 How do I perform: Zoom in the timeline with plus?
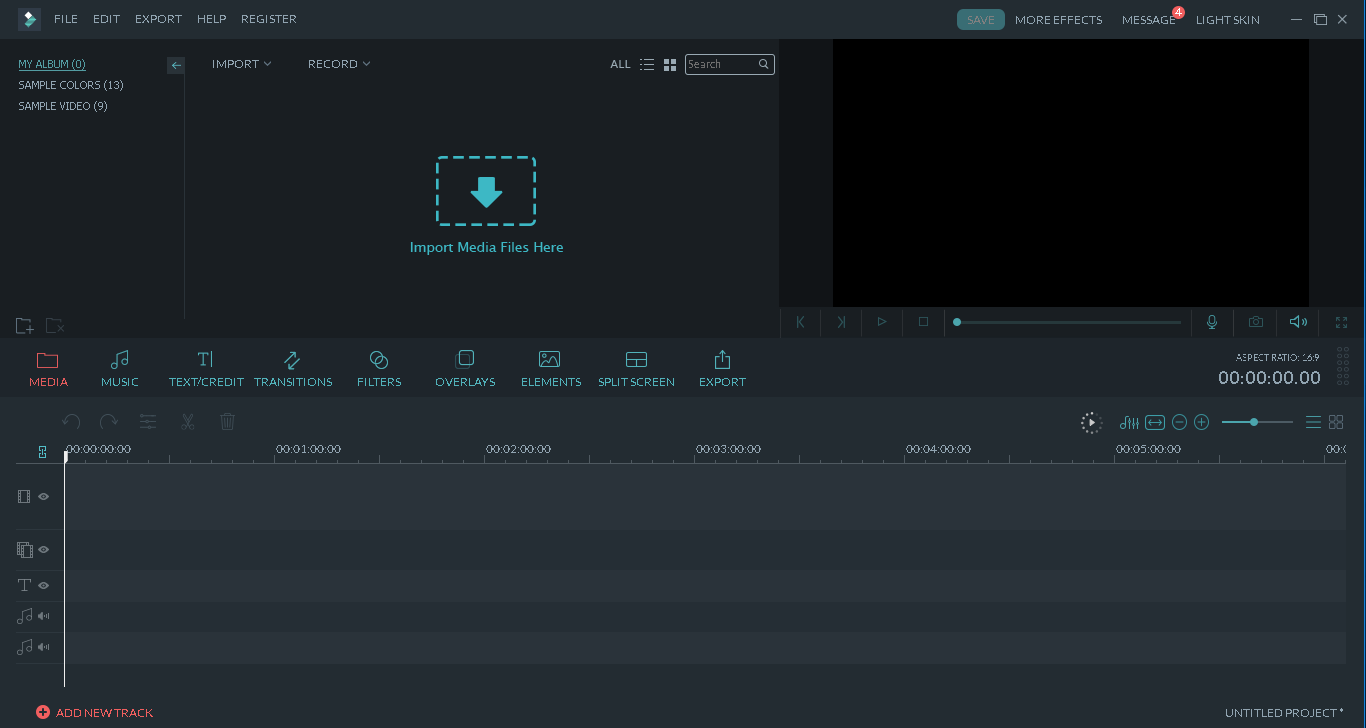click(x=1202, y=423)
